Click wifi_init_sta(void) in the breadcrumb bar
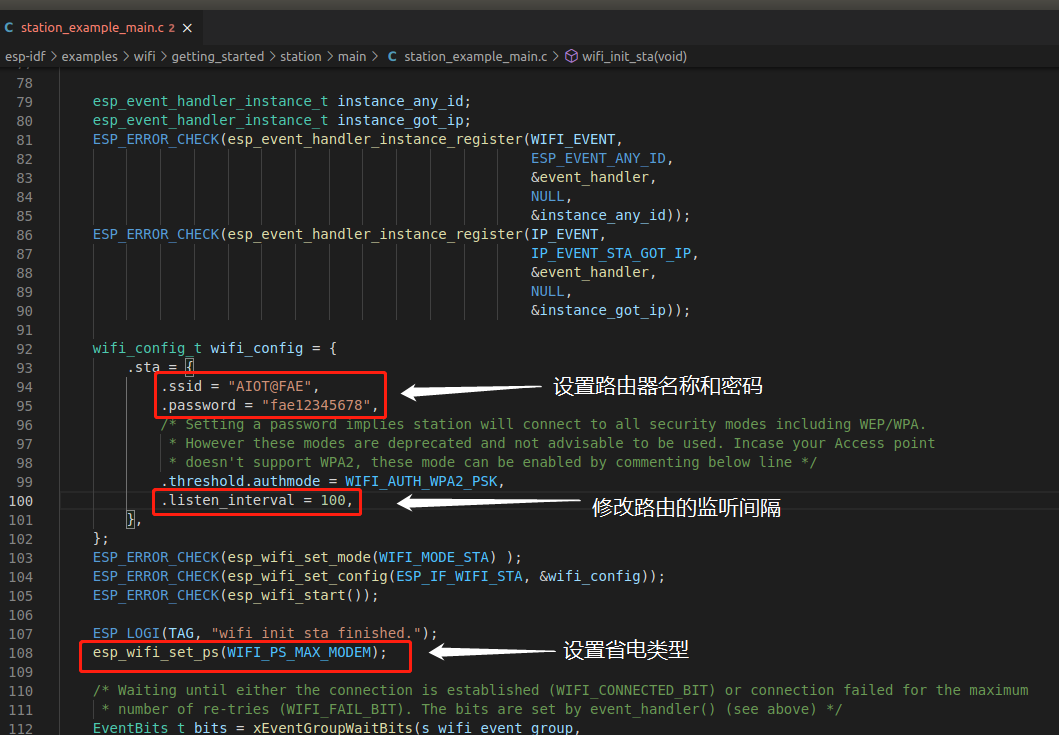 [637, 56]
